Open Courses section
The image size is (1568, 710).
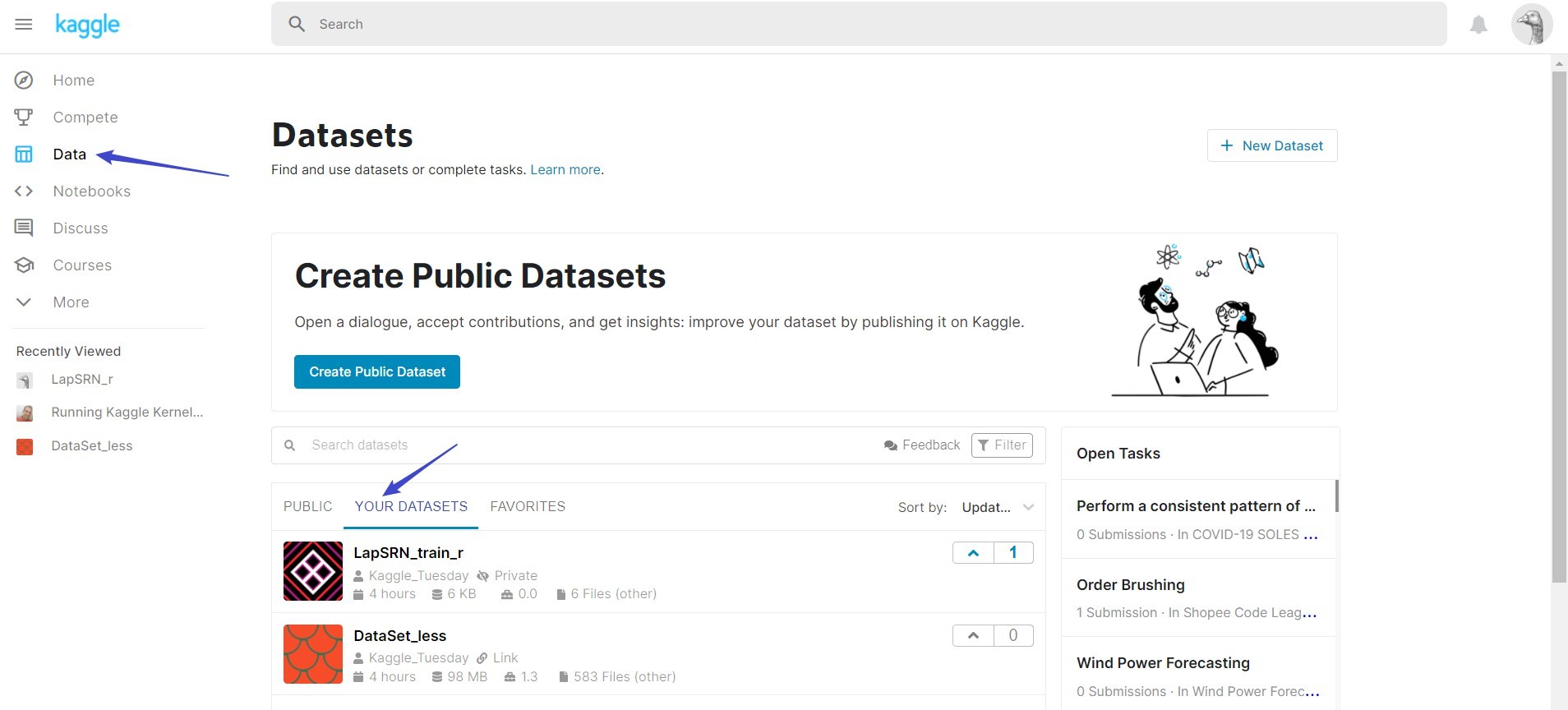tap(82, 265)
